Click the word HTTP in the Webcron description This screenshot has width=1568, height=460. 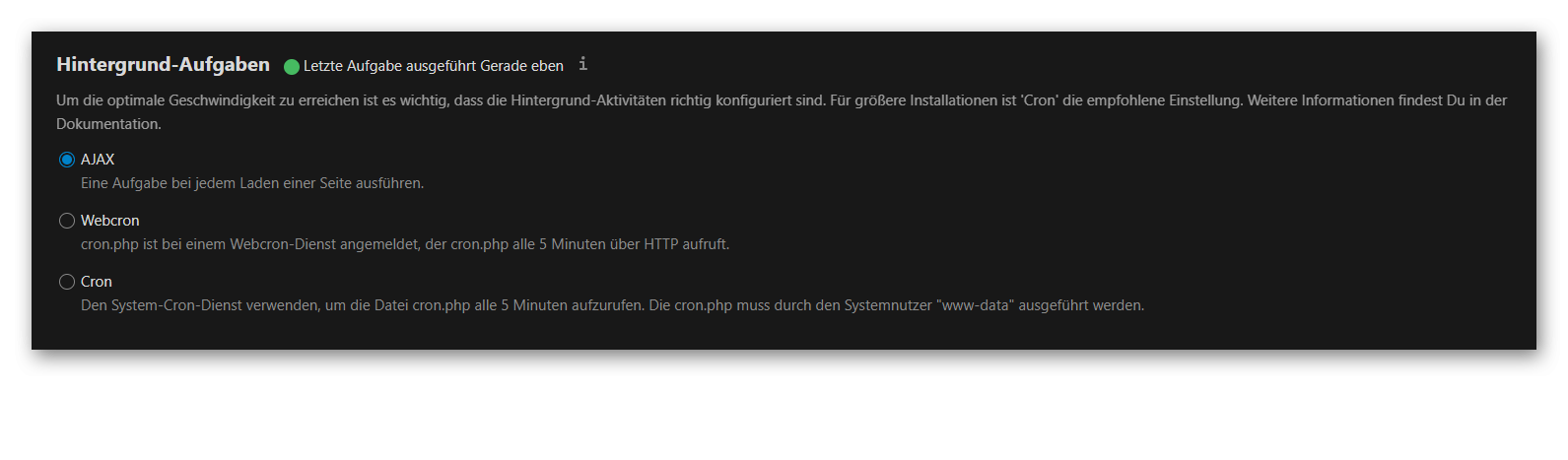661,244
